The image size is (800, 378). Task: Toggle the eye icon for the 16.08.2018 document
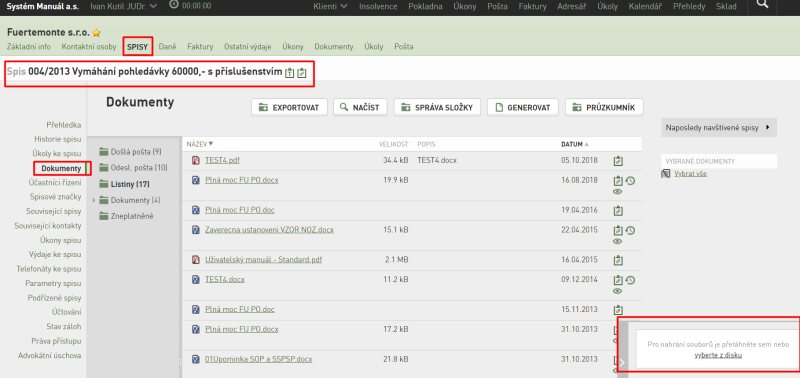617,192
